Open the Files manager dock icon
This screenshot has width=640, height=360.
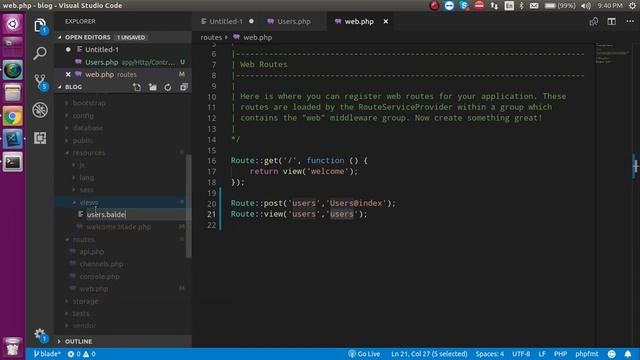click(13, 93)
